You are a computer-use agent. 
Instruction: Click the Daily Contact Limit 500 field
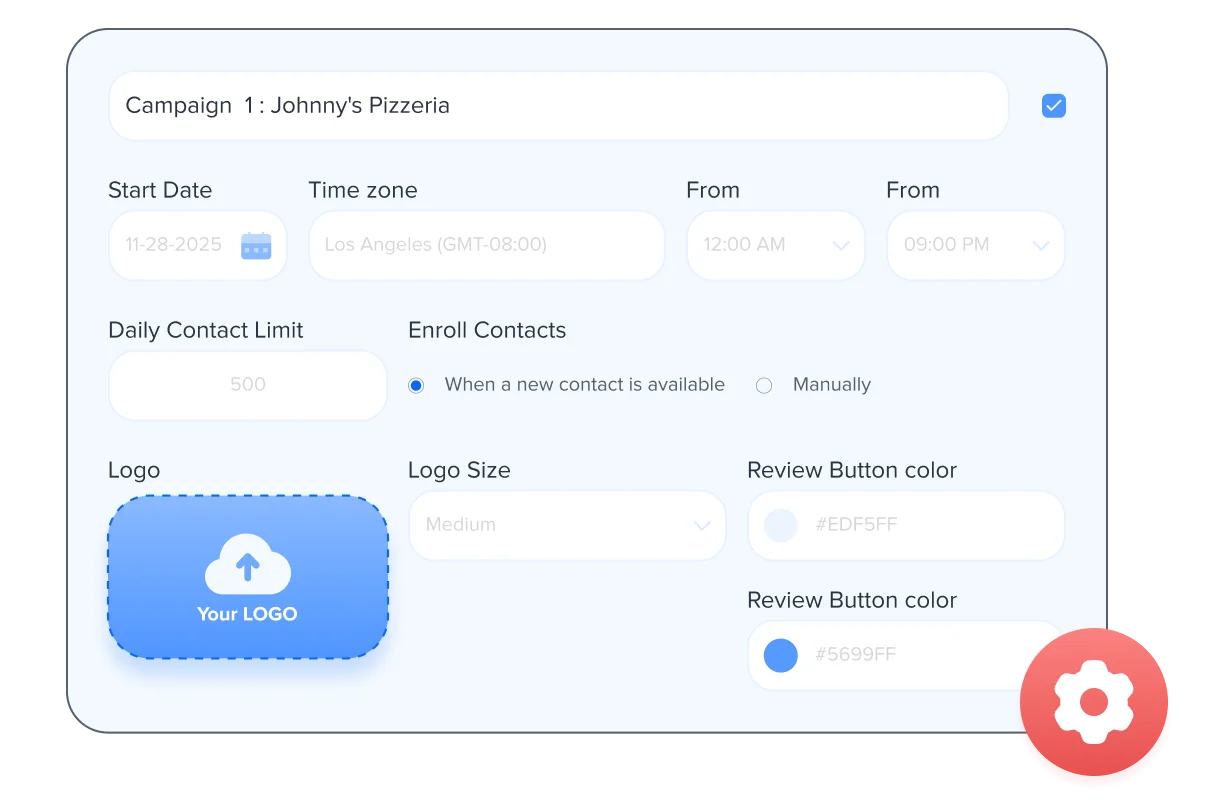tap(247, 385)
